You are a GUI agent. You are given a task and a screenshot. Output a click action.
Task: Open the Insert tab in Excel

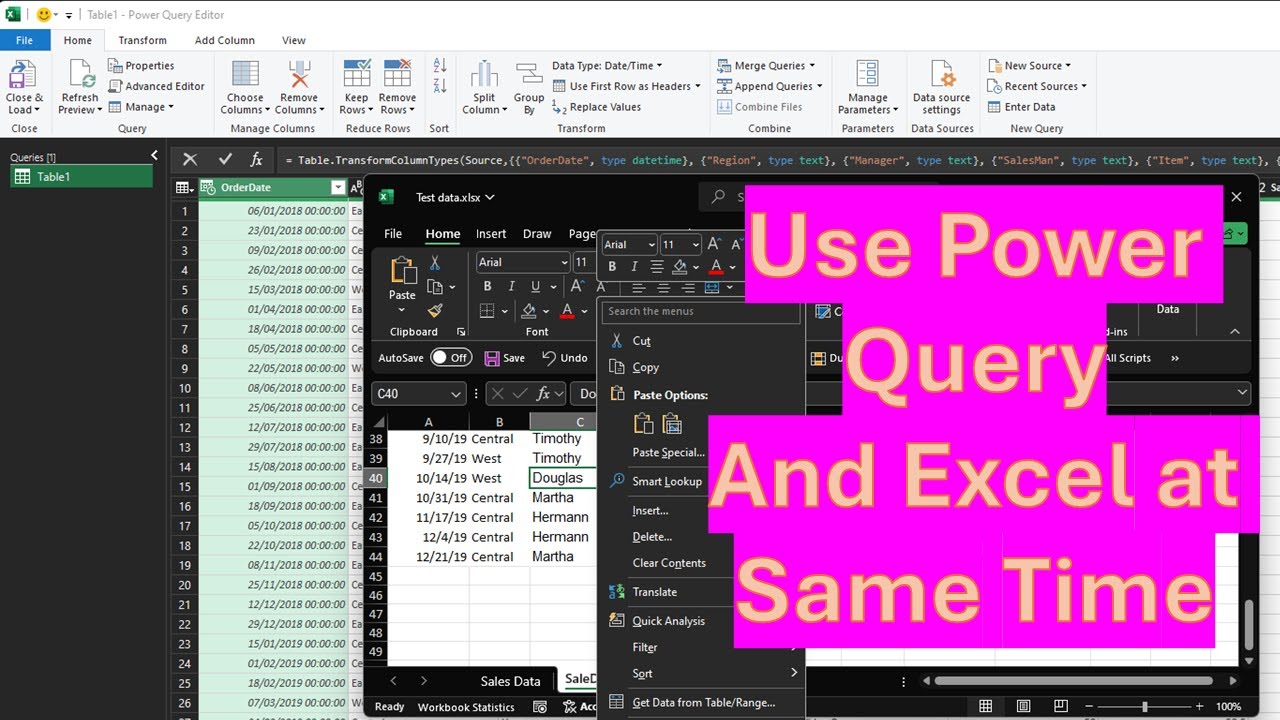pos(491,234)
